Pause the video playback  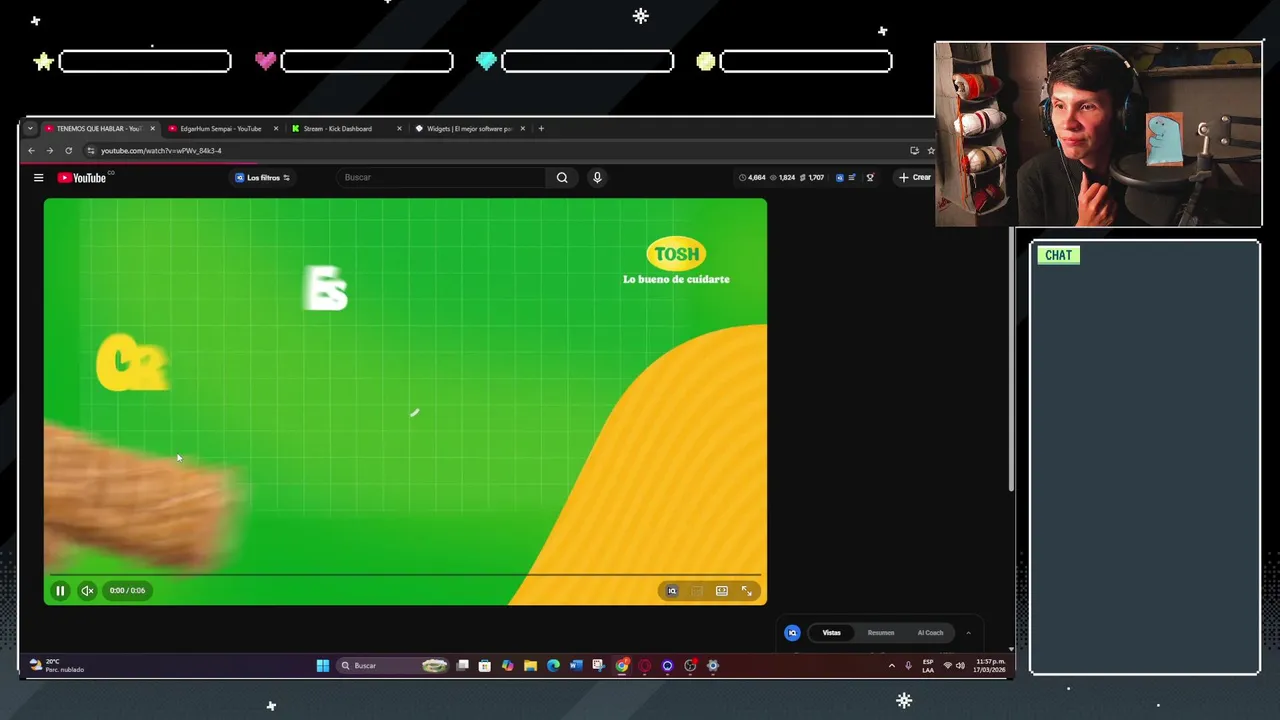coord(60,591)
